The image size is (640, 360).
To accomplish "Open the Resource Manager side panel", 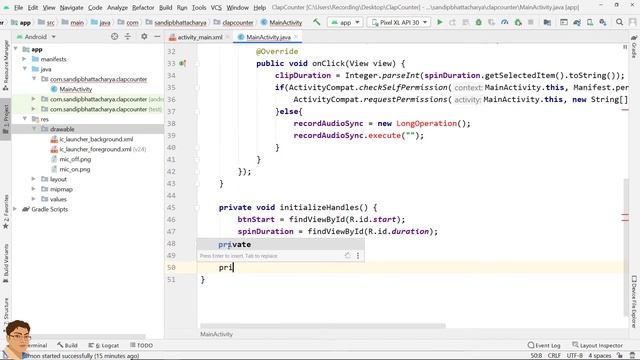I will 6,65.
